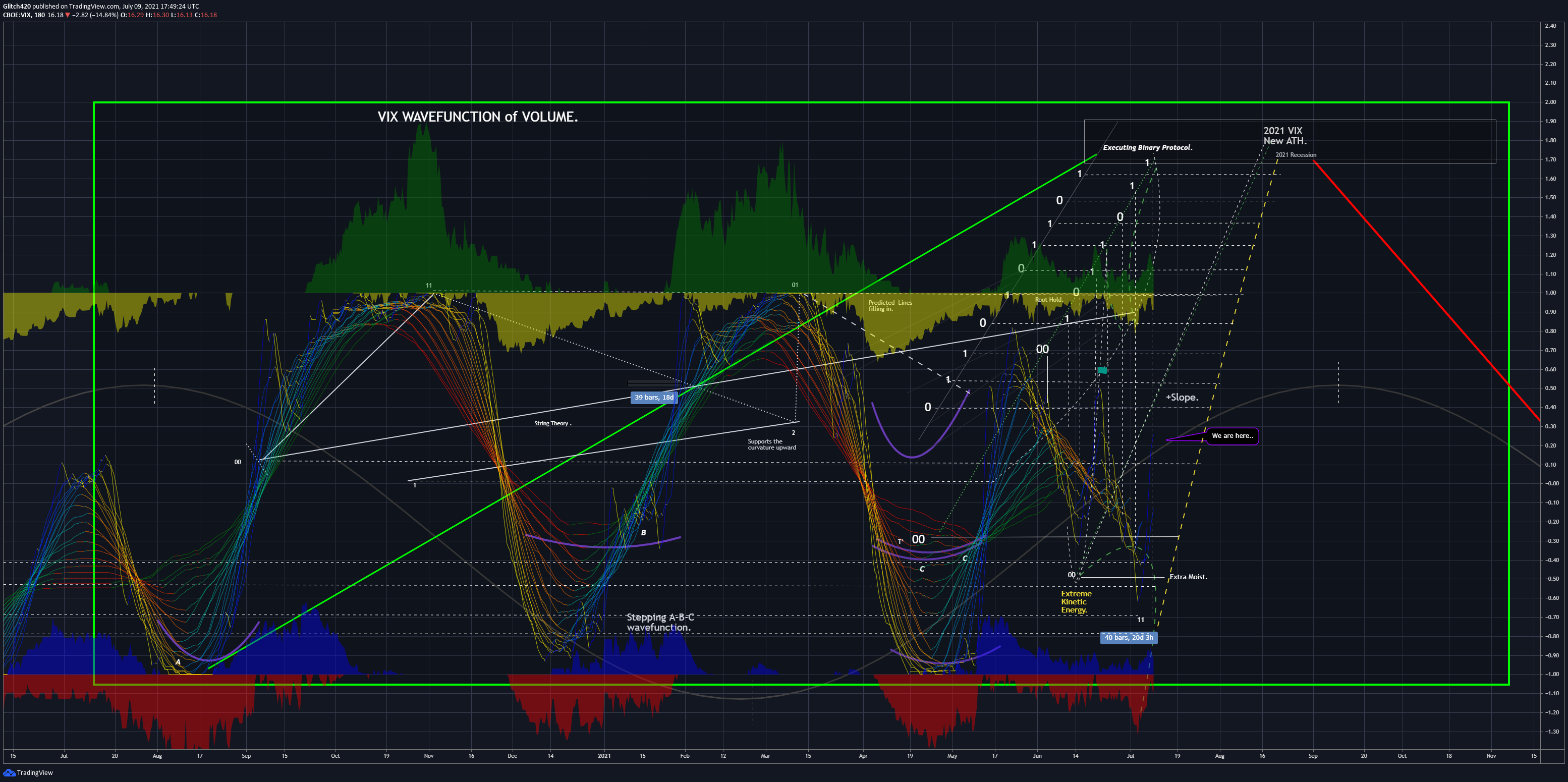
Task: Click the 'We are here..' callout bubble
Action: coord(1232,436)
